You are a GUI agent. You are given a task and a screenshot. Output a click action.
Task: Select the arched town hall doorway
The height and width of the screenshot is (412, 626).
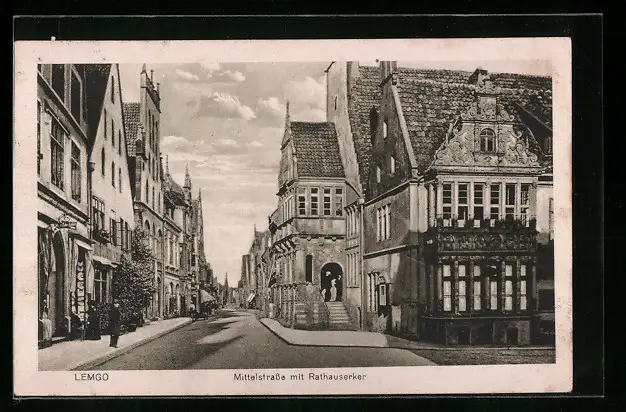tap(331, 281)
